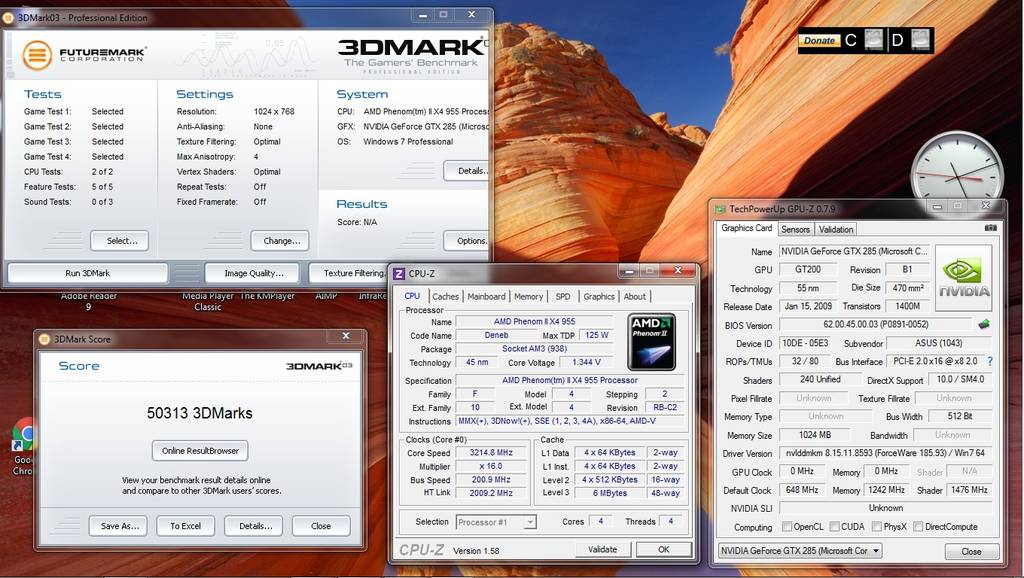This screenshot has width=1024, height=578.
Task: Enable the CUDA checkbox in GPU-Z
Action: (835, 526)
